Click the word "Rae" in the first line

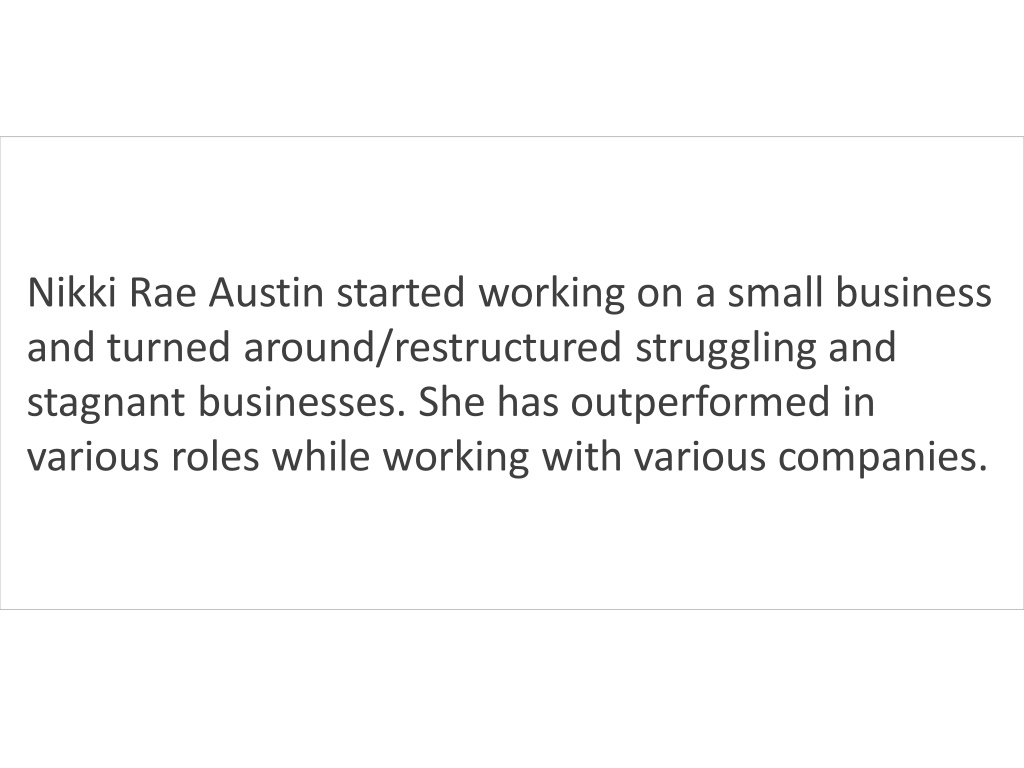pyautogui.click(x=163, y=293)
